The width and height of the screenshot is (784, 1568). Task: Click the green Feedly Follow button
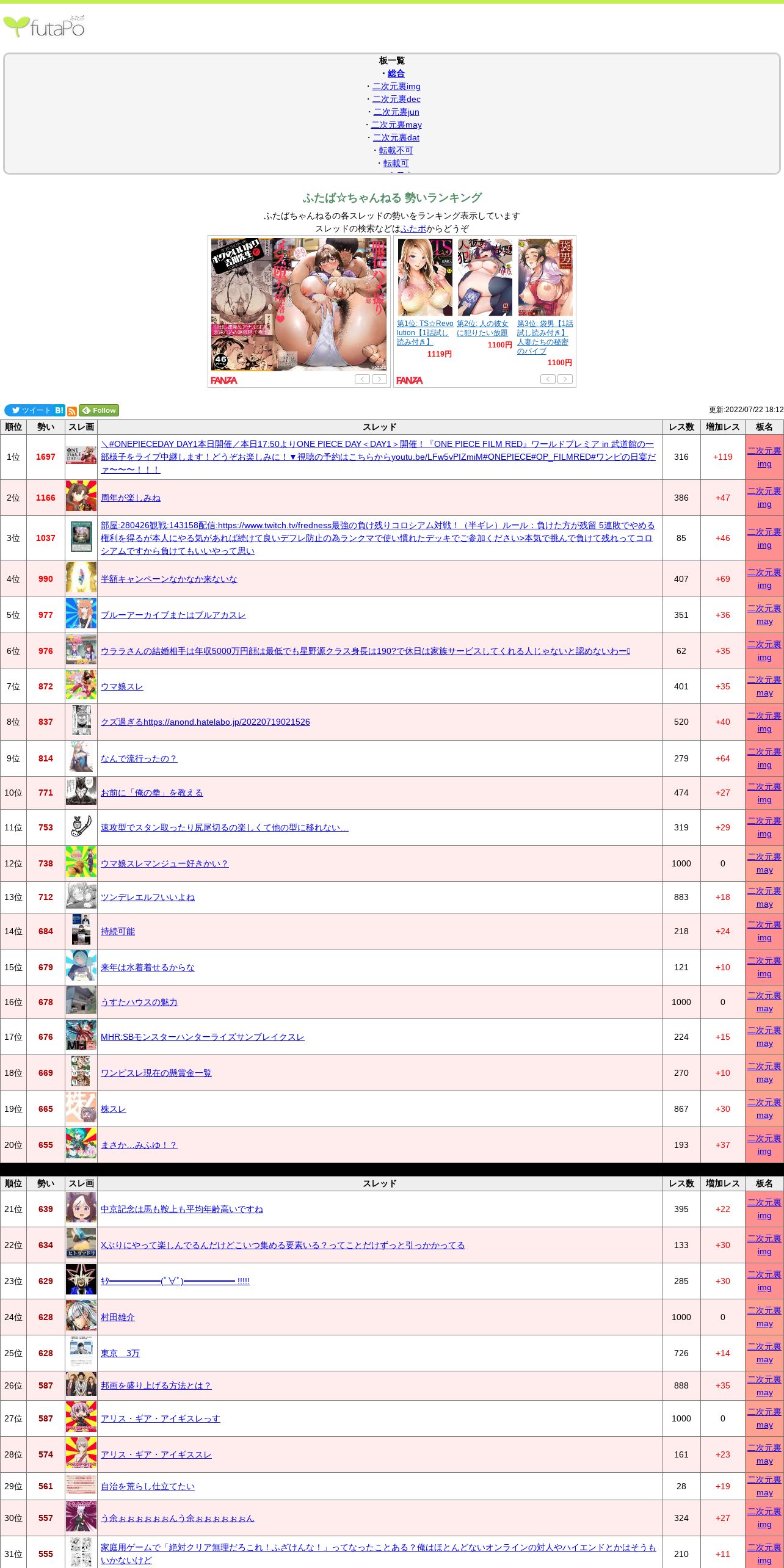click(x=99, y=410)
